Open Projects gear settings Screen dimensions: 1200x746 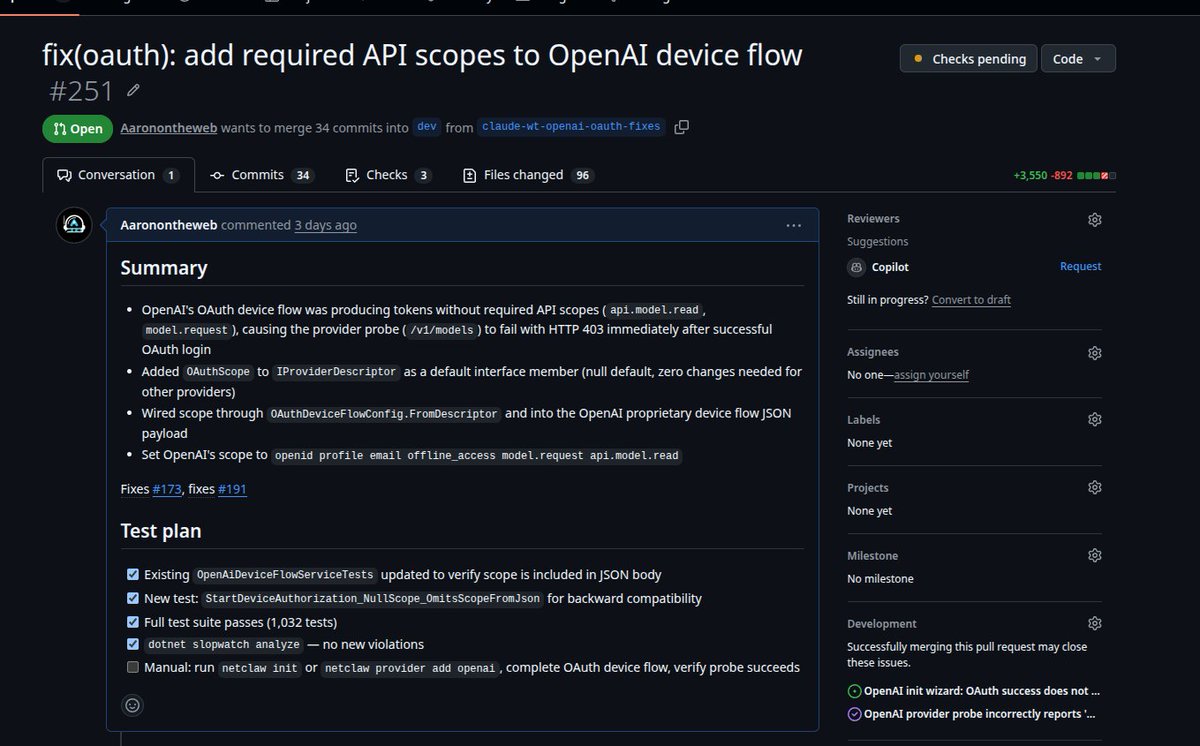tap(1094, 488)
